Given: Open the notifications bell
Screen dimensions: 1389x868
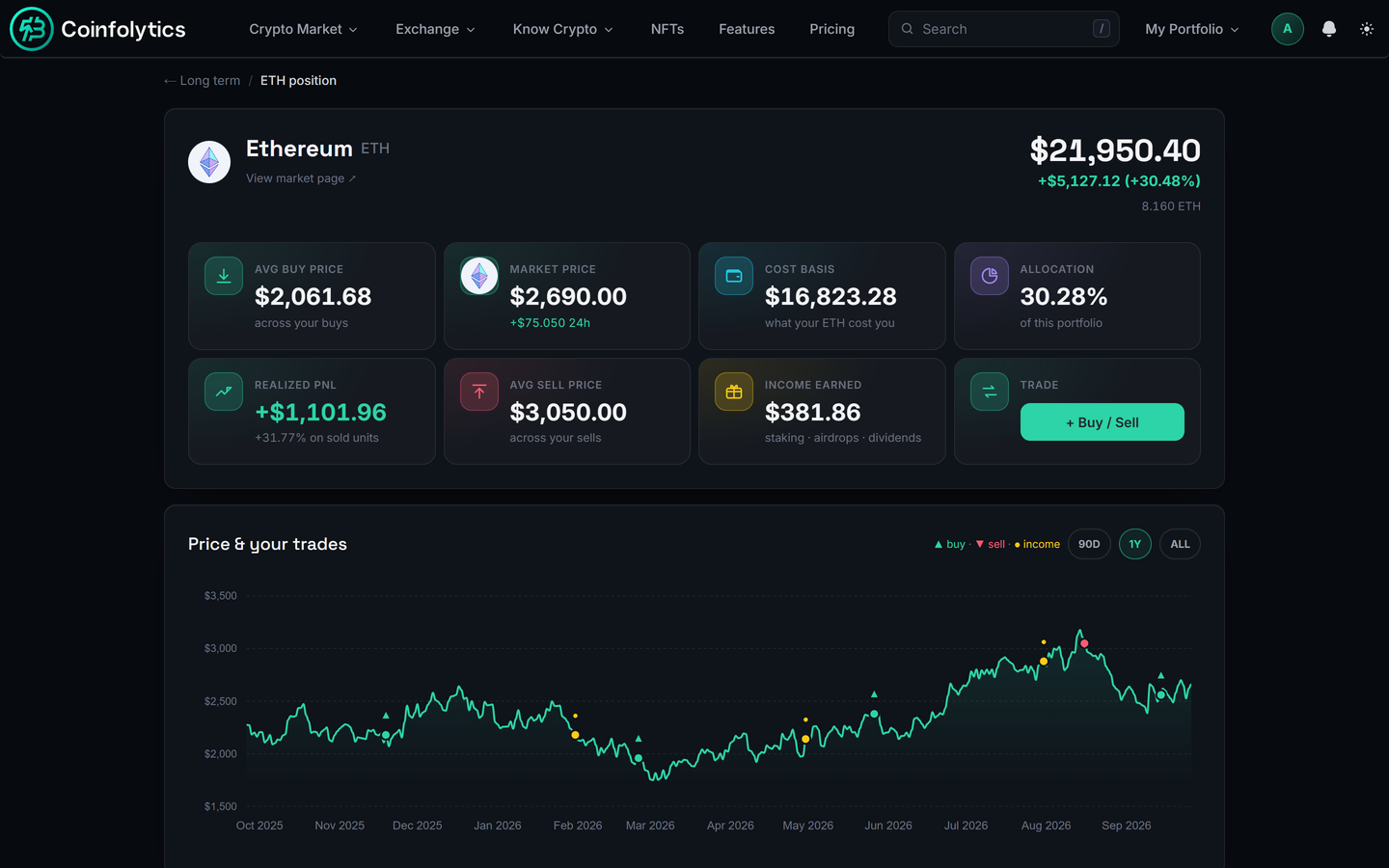Looking at the screenshot, I should (1328, 29).
